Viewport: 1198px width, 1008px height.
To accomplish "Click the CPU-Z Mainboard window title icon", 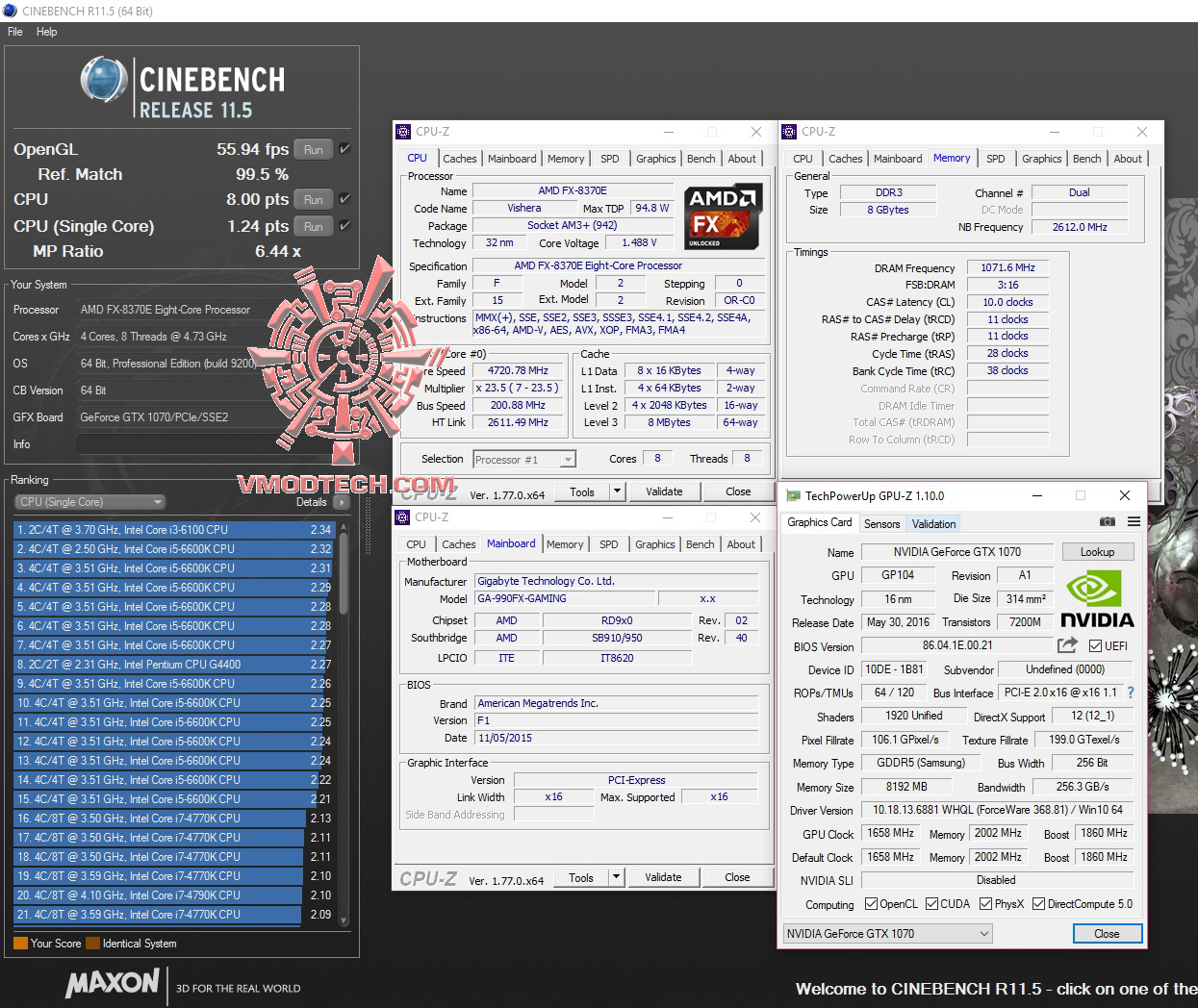I will tap(404, 517).
